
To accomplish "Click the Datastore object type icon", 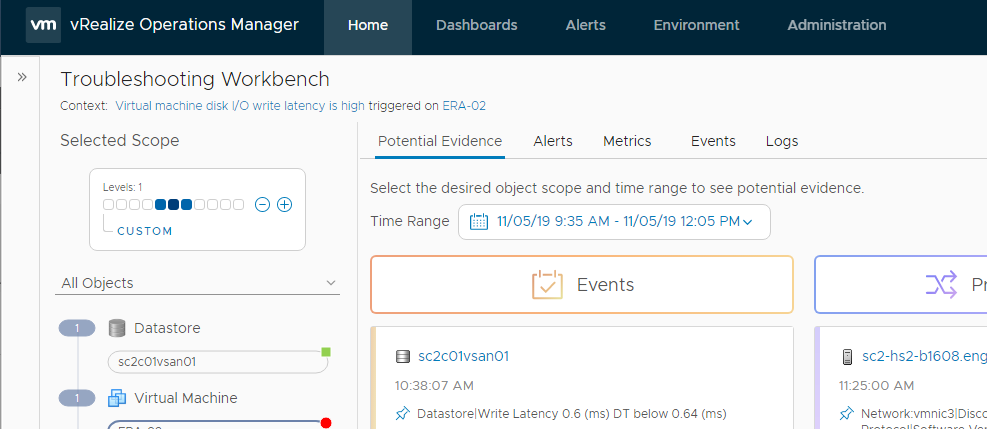I will [x=117, y=328].
